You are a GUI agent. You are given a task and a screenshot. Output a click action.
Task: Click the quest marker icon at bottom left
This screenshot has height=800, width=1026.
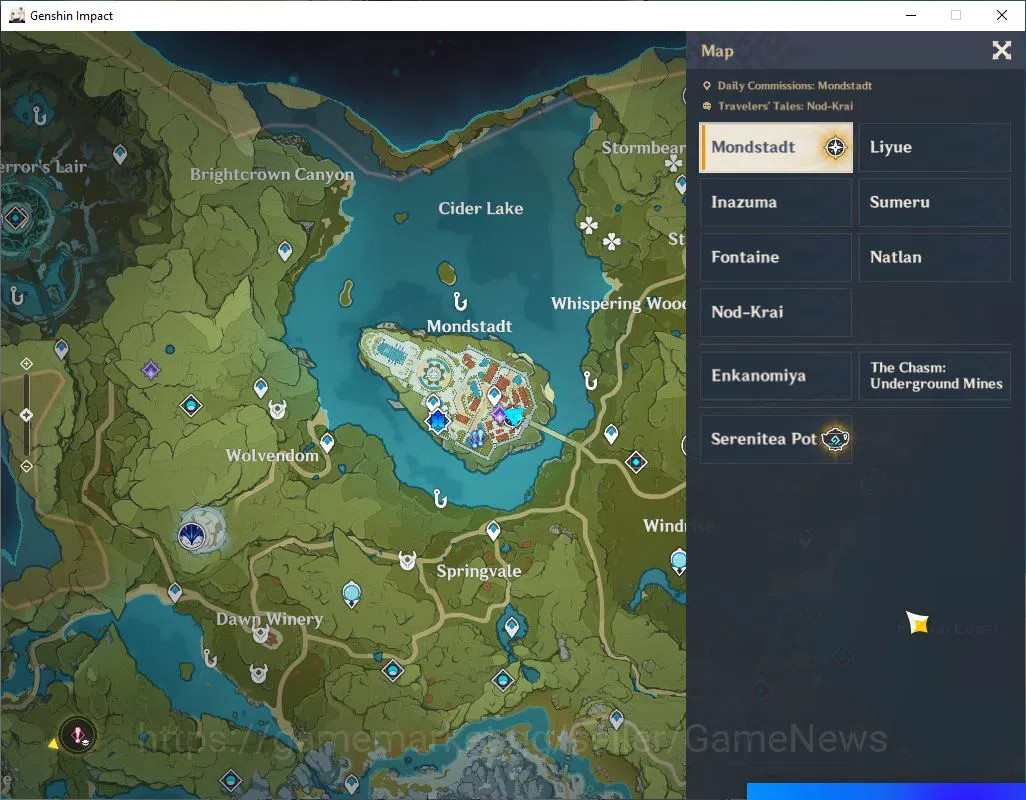(x=77, y=735)
